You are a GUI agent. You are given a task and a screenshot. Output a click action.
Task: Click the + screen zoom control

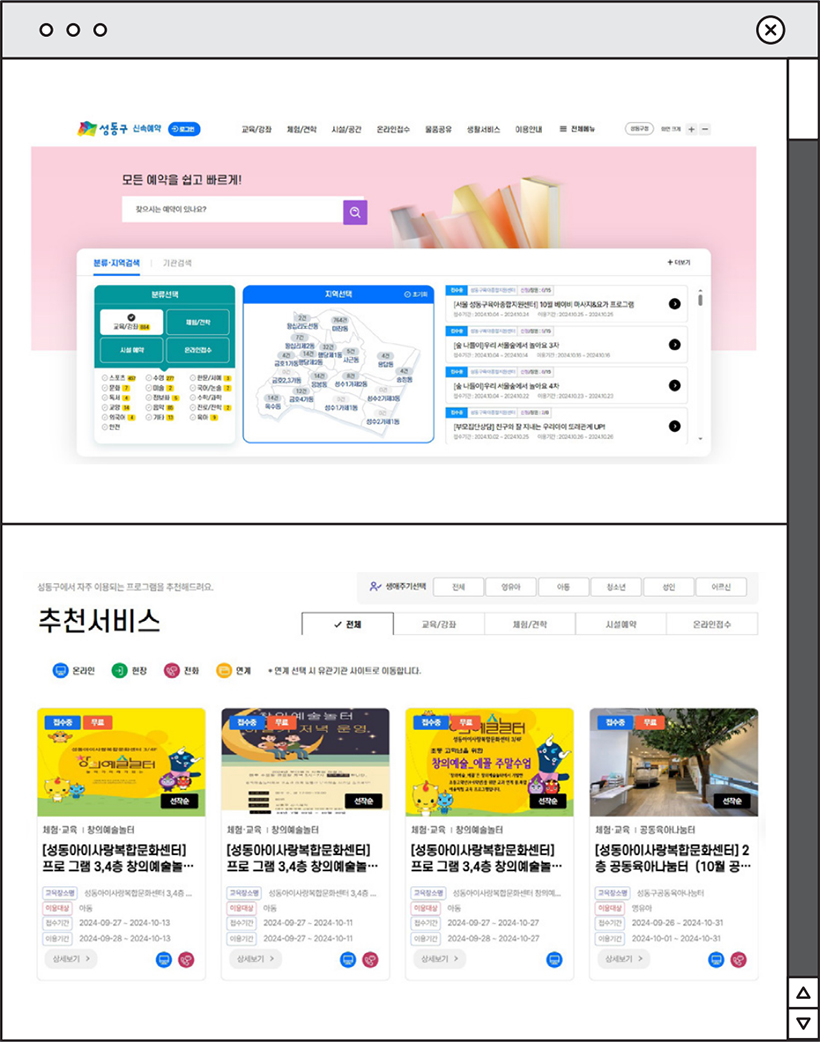690,128
